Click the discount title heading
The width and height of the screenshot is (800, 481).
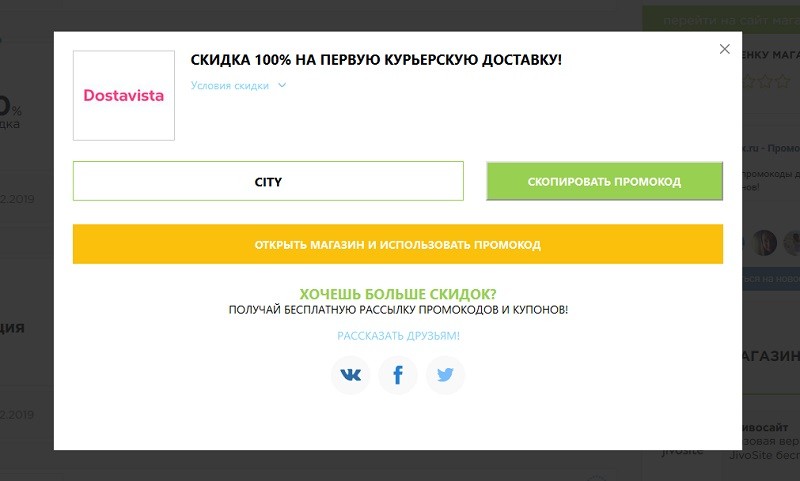pos(376,60)
